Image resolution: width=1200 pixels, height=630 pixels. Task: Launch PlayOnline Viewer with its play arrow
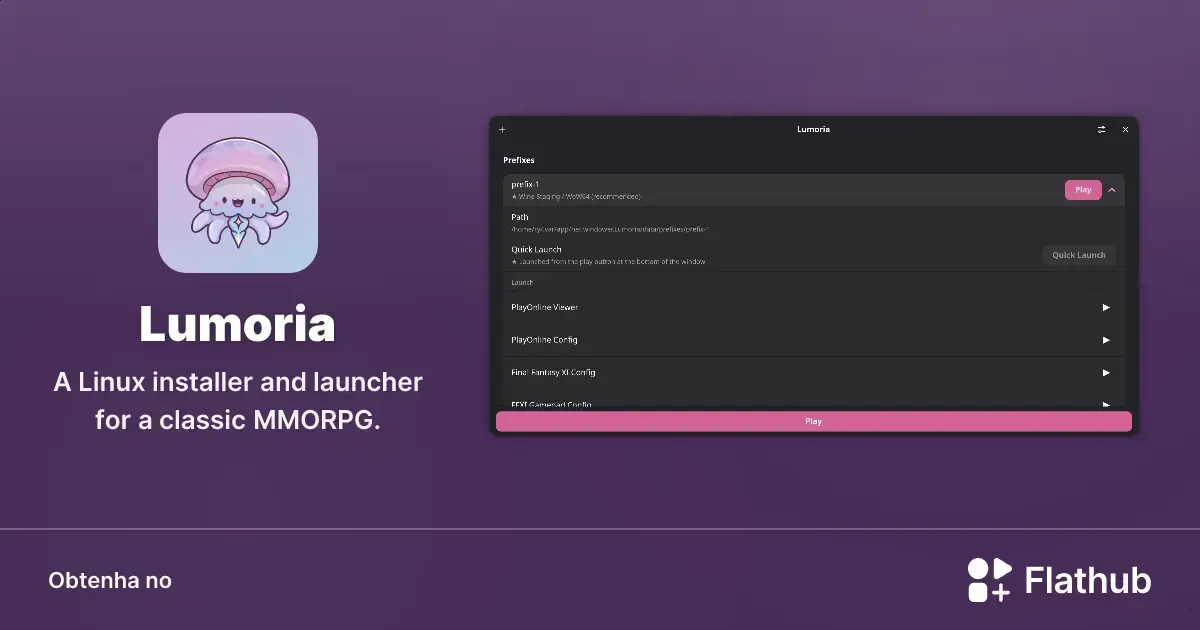click(1106, 307)
